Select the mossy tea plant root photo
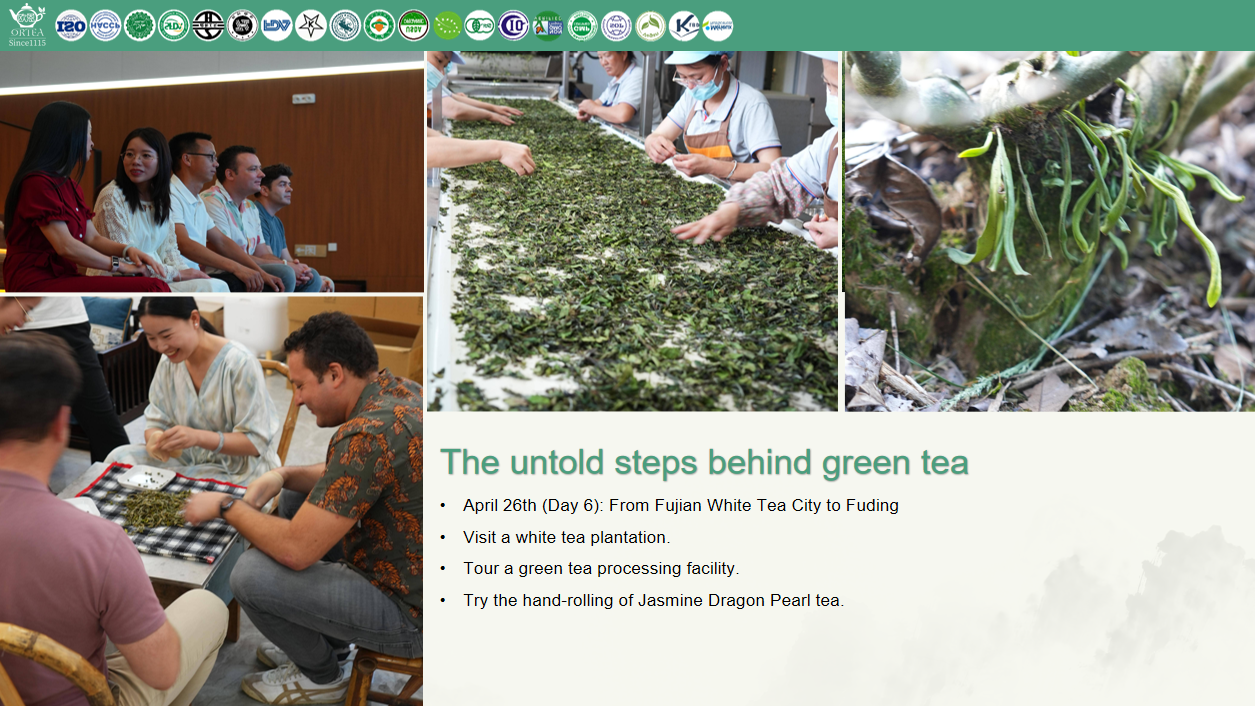Viewport: 1255px width, 706px height. click(x=1049, y=231)
